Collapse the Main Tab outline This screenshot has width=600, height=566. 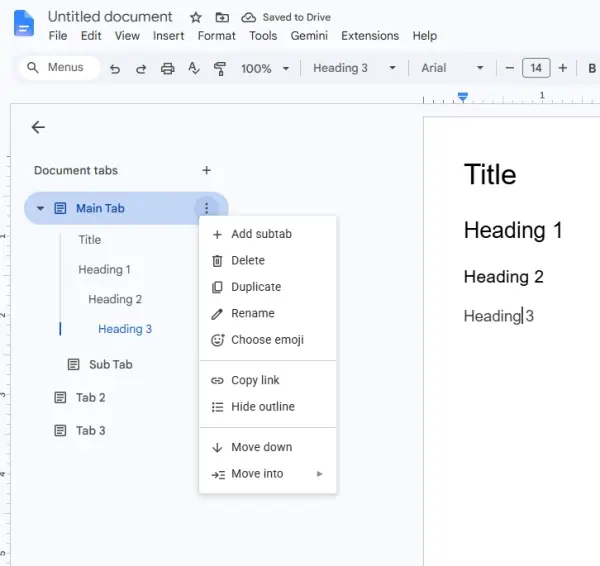(x=40, y=208)
